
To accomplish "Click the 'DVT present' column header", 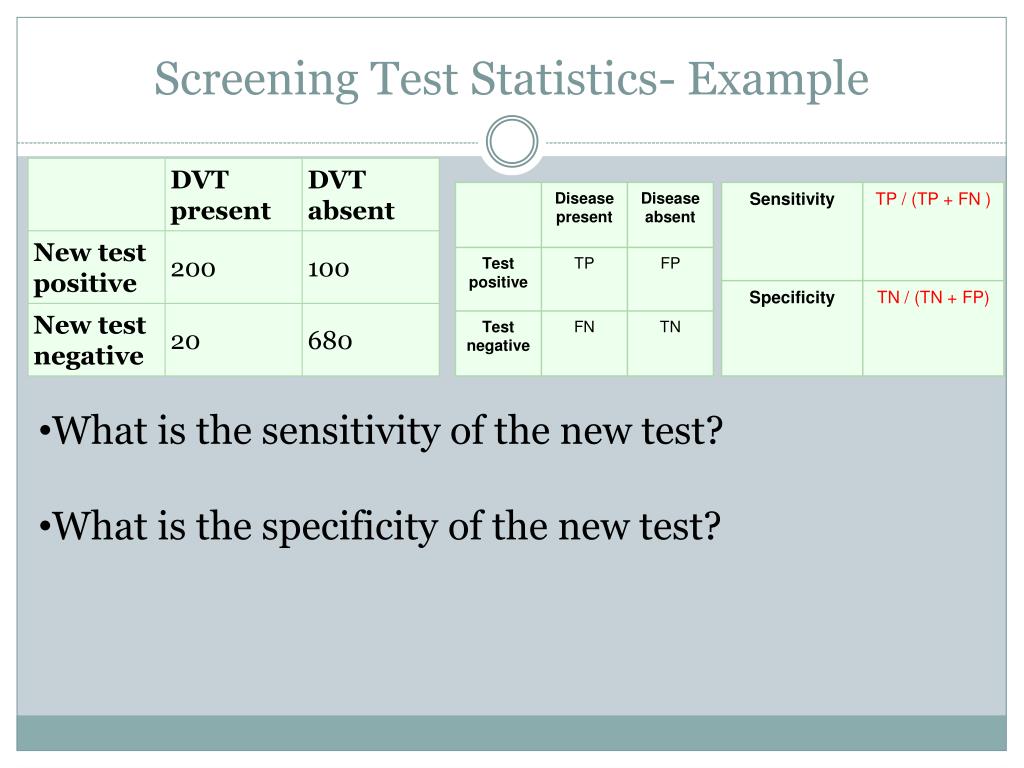I will click(233, 195).
